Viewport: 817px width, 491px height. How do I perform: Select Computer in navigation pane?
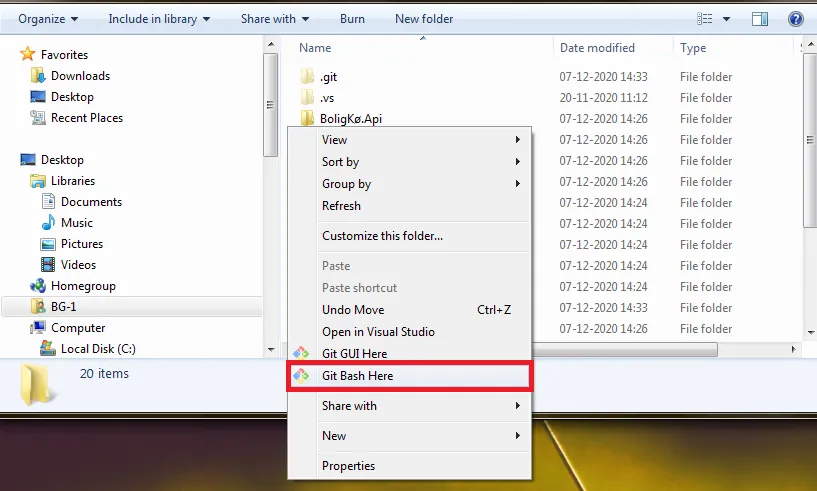tap(78, 328)
